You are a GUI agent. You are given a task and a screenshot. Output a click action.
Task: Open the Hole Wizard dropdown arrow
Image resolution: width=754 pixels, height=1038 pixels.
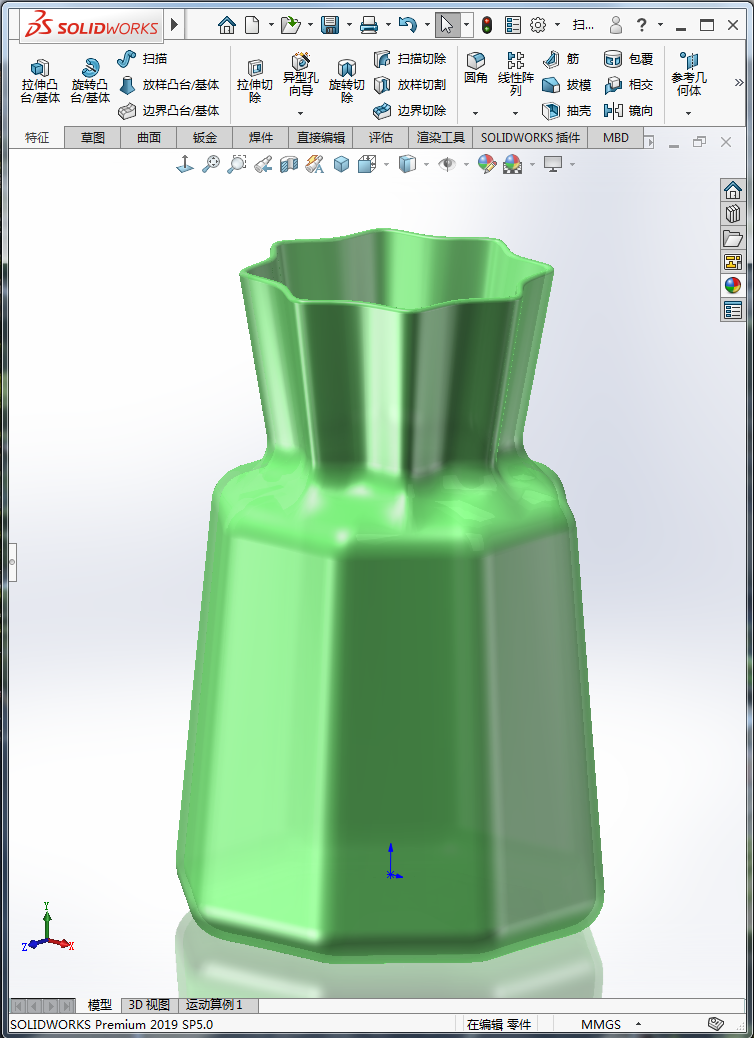click(300, 113)
